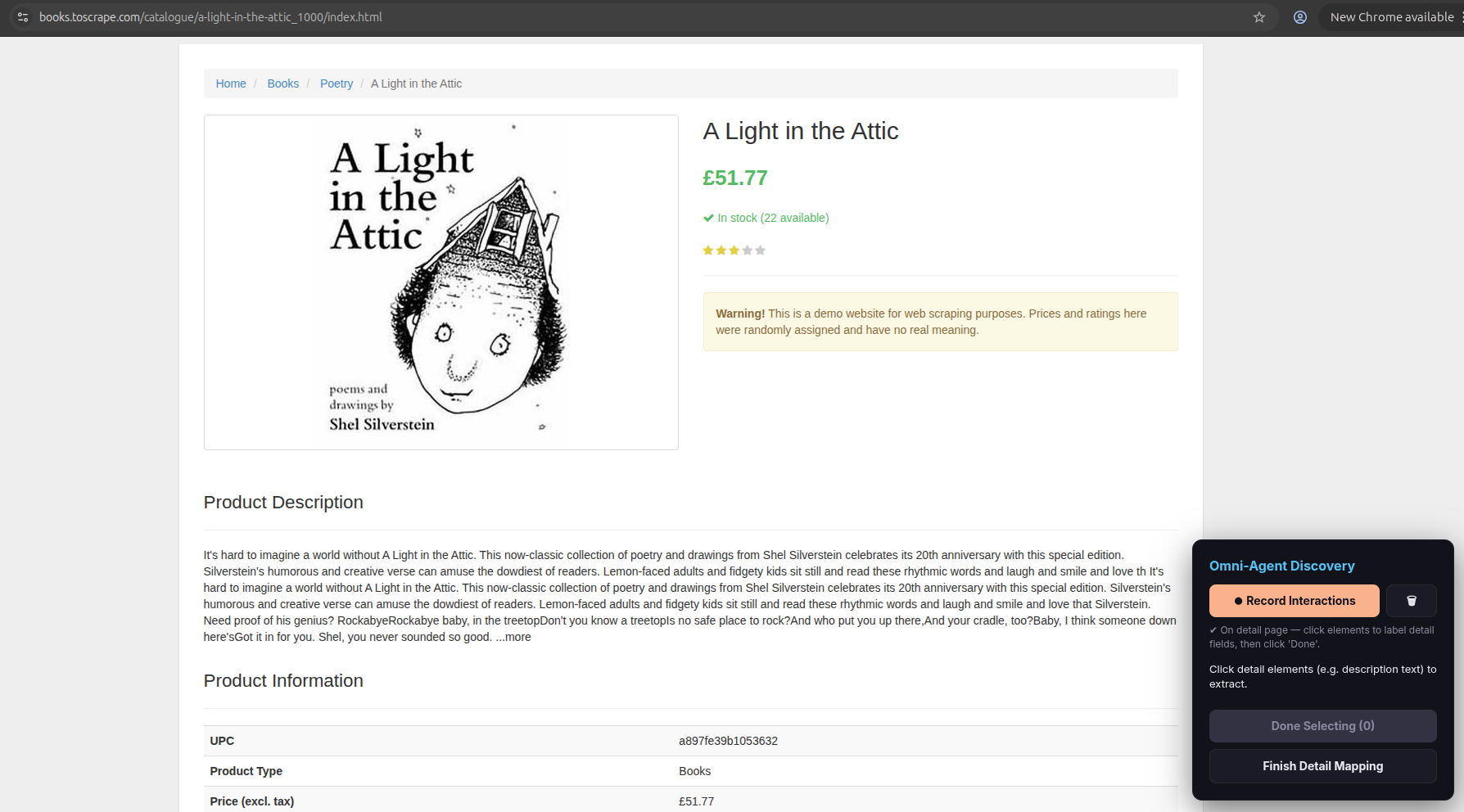Click the green in-stock checkmark icon
1464x812 pixels.
pyautogui.click(x=708, y=218)
